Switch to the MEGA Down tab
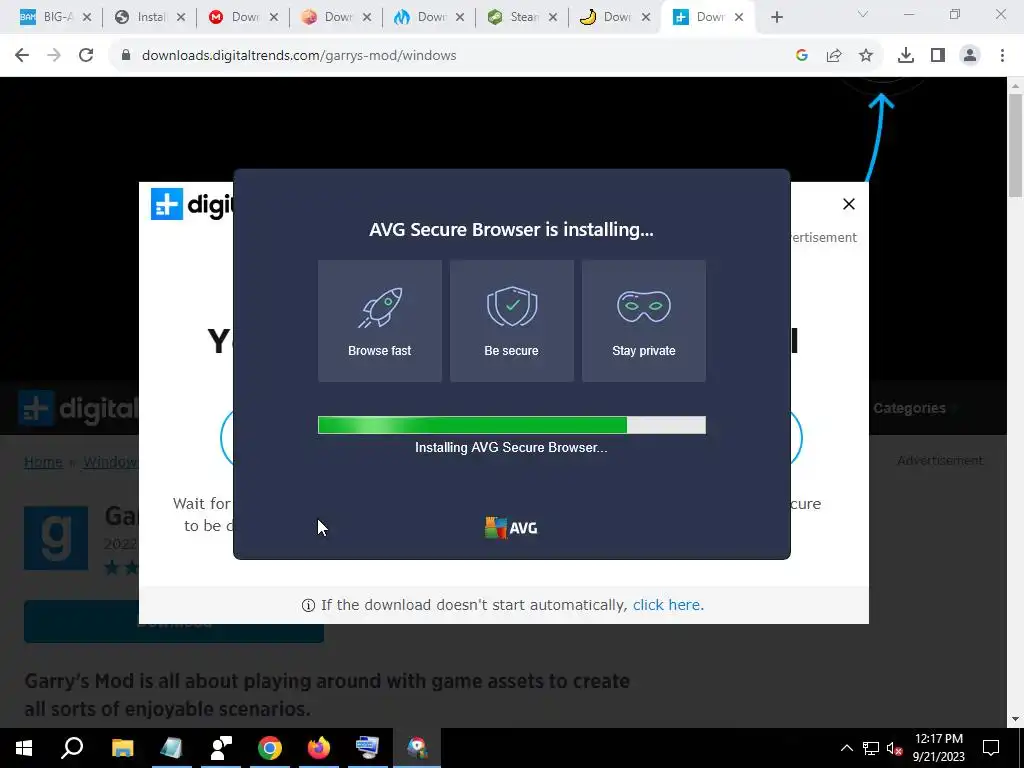 [242, 17]
